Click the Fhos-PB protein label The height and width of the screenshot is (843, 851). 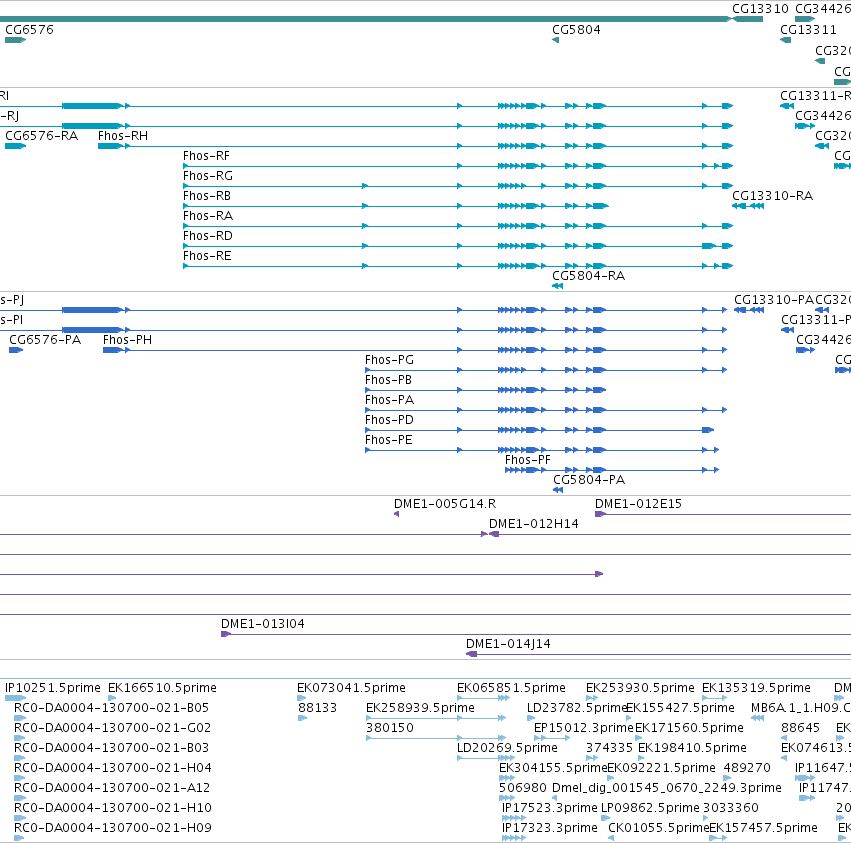(x=389, y=380)
